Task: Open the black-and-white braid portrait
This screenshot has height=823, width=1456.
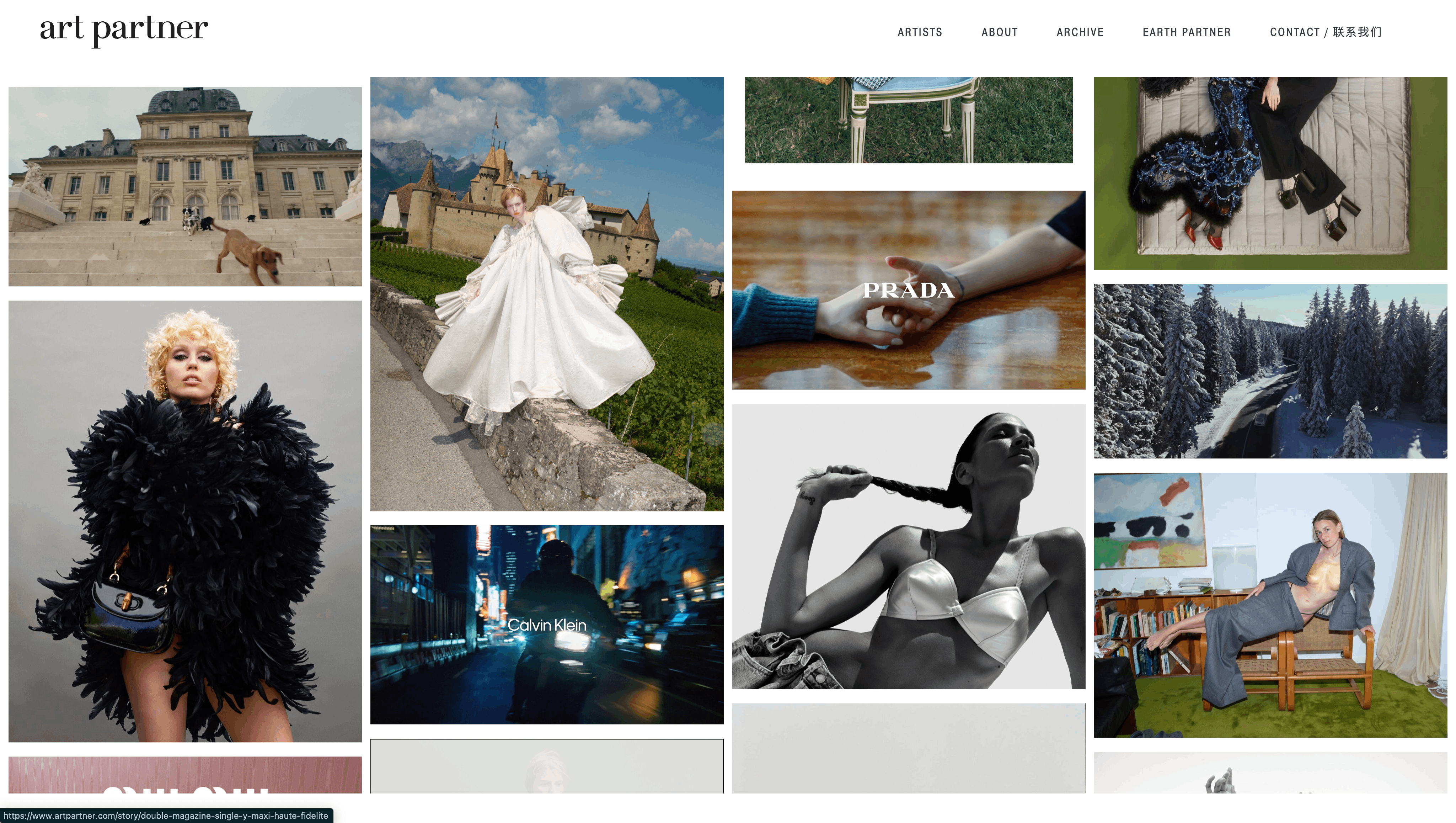Action: 908,546
